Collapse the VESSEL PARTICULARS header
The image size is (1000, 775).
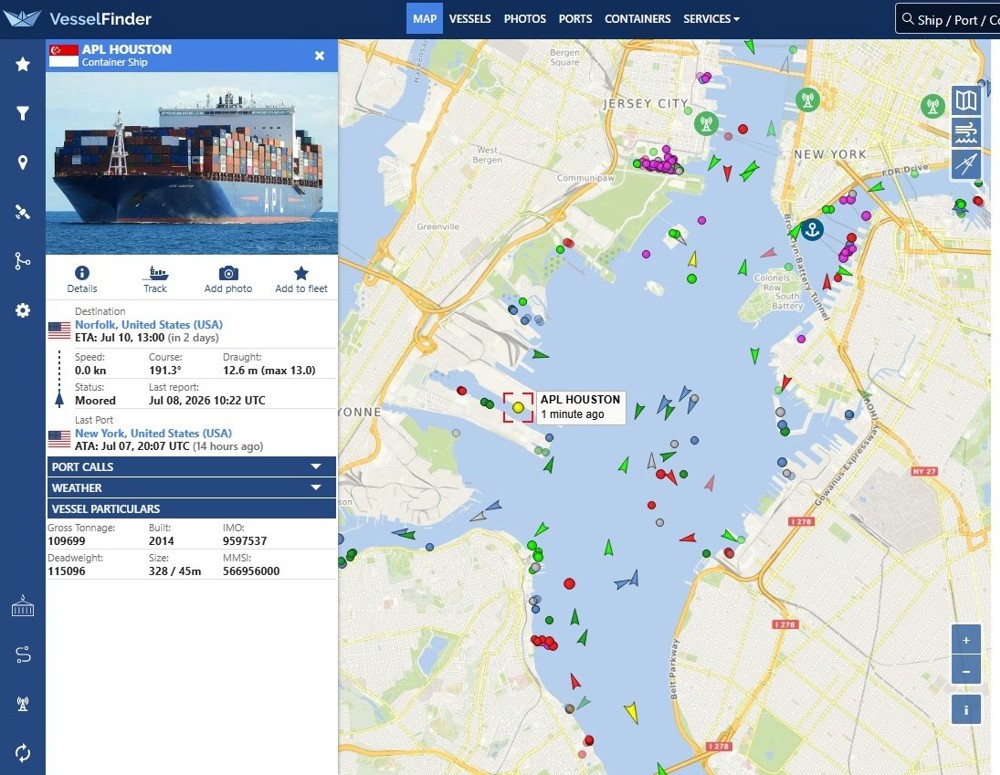pyautogui.click(x=191, y=509)
